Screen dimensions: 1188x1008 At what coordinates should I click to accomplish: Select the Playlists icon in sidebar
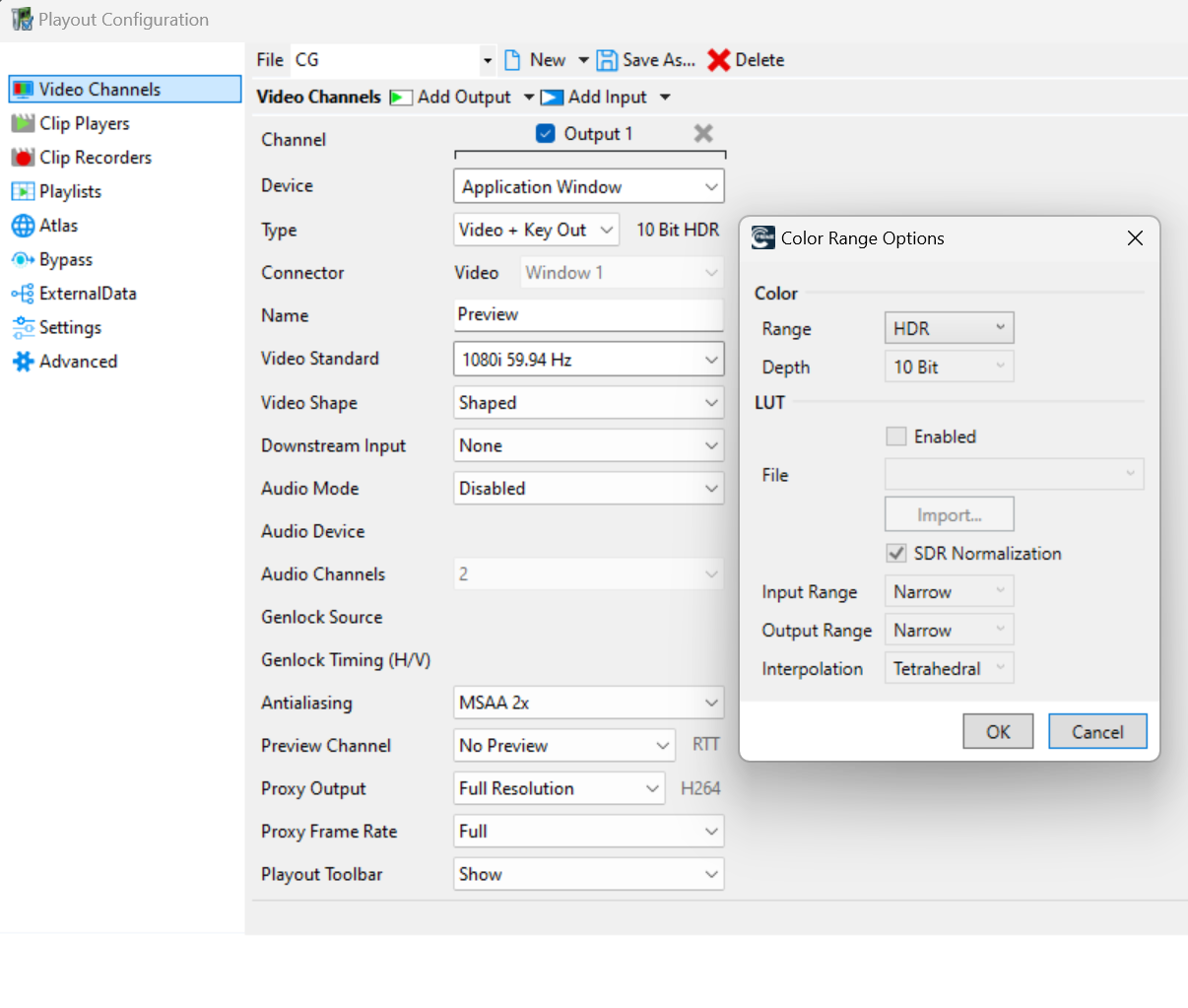[x=23, y=191]
